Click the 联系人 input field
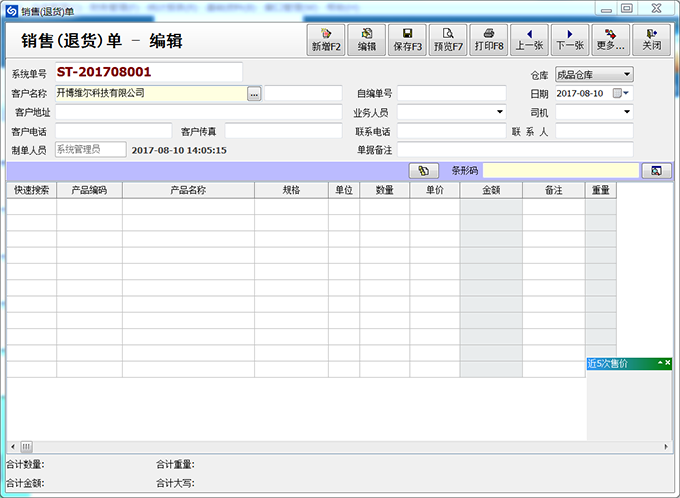 pos(594,131)
